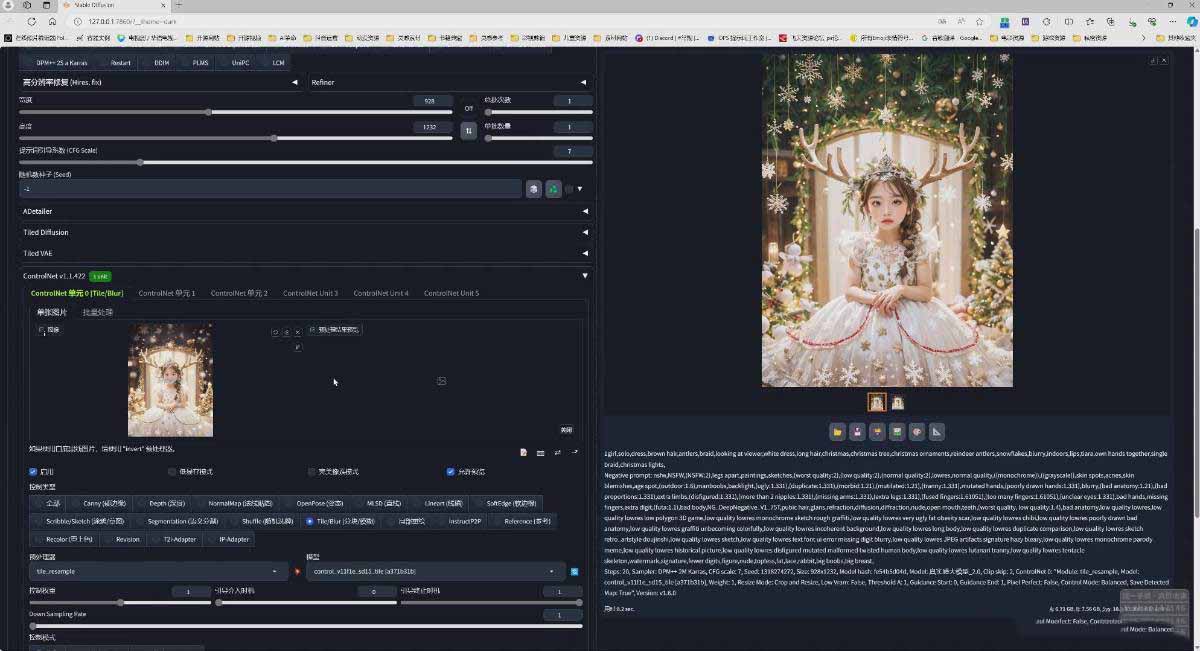
Task: Expand the ADetailer section
Action: coord(300,211)
